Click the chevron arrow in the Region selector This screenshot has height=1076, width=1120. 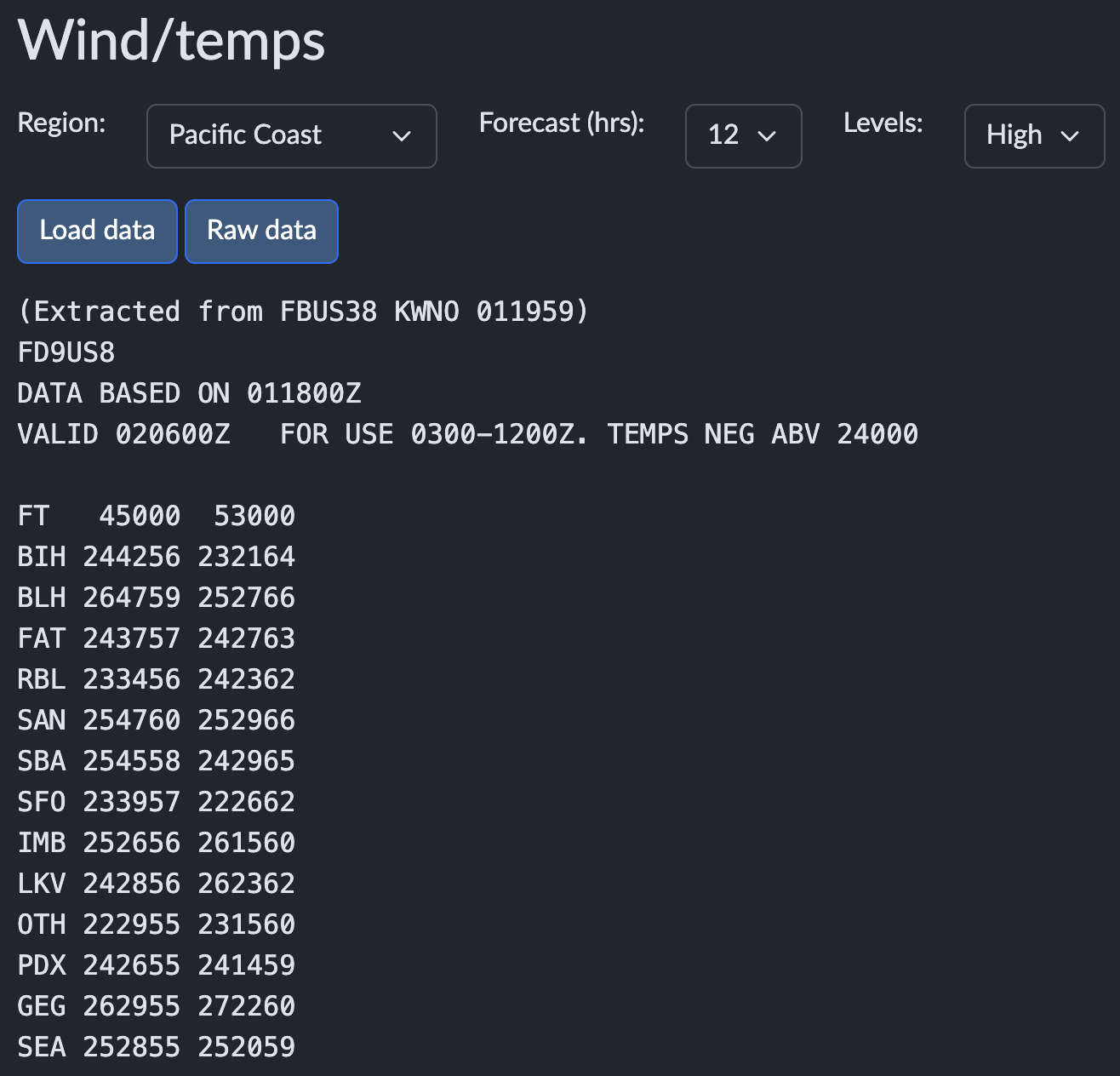[402, 136]
